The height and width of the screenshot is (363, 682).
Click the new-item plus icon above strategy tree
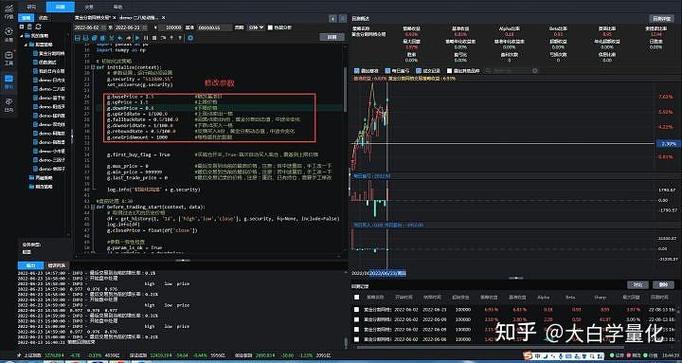pyautogui.click(x=23, y=27)
